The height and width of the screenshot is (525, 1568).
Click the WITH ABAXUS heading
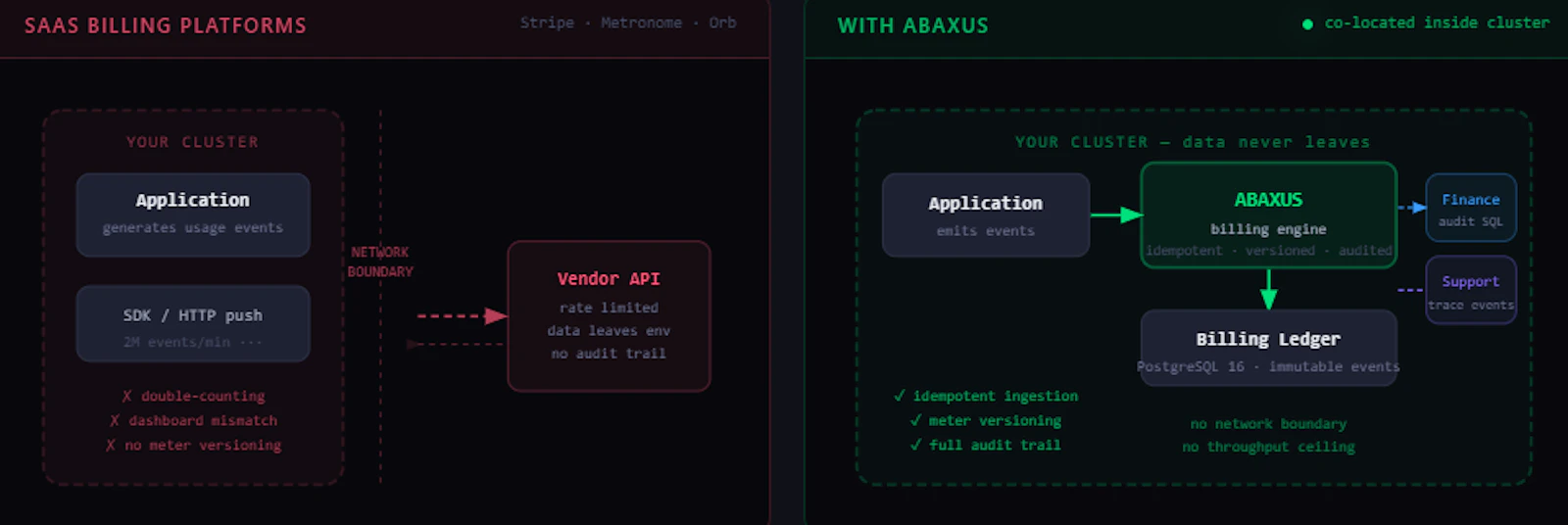[912, 25]
